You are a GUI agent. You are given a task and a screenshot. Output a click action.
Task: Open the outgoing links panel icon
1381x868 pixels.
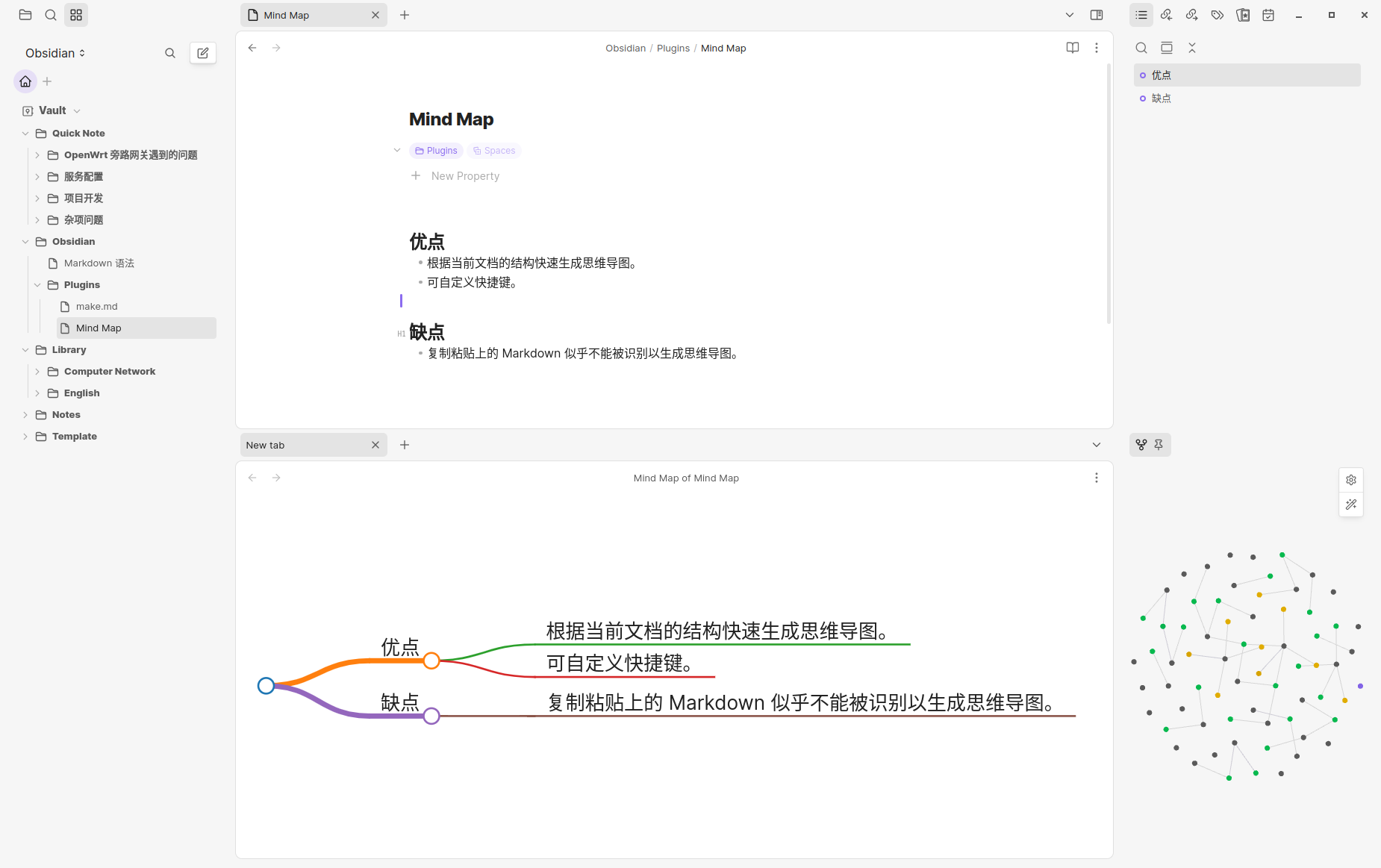coord(1191,15)
